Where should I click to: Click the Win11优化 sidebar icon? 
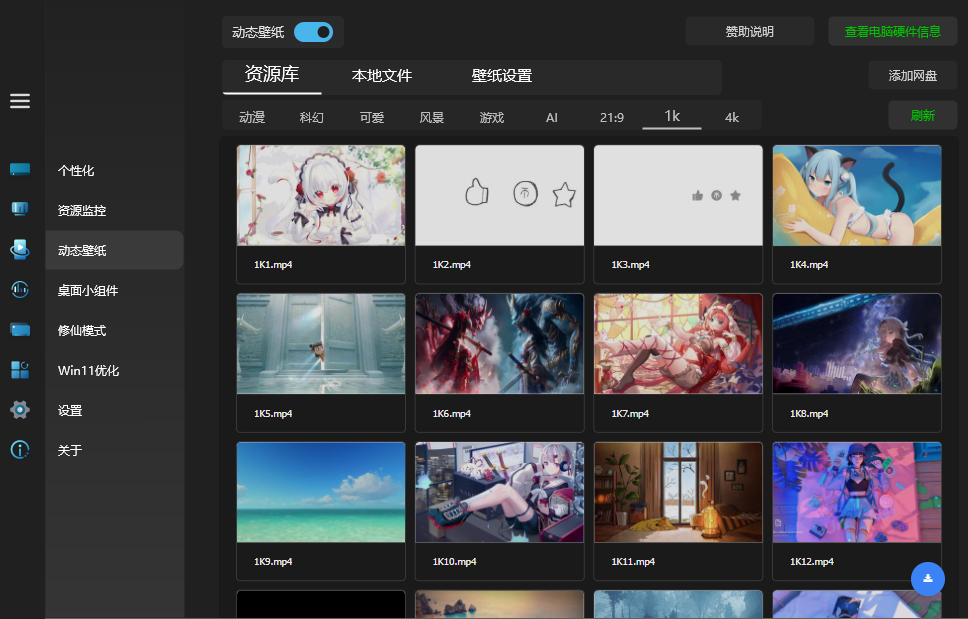point(20,370)
